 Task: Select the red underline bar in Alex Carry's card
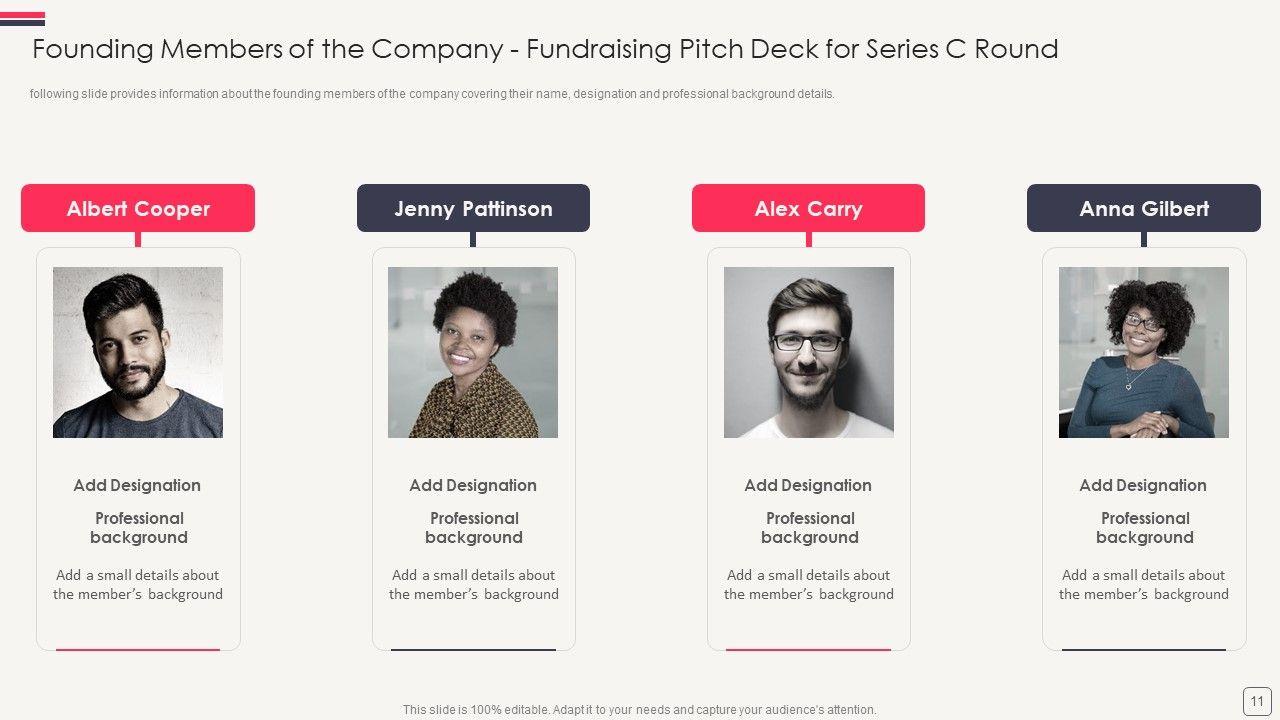tap(808, 649)
